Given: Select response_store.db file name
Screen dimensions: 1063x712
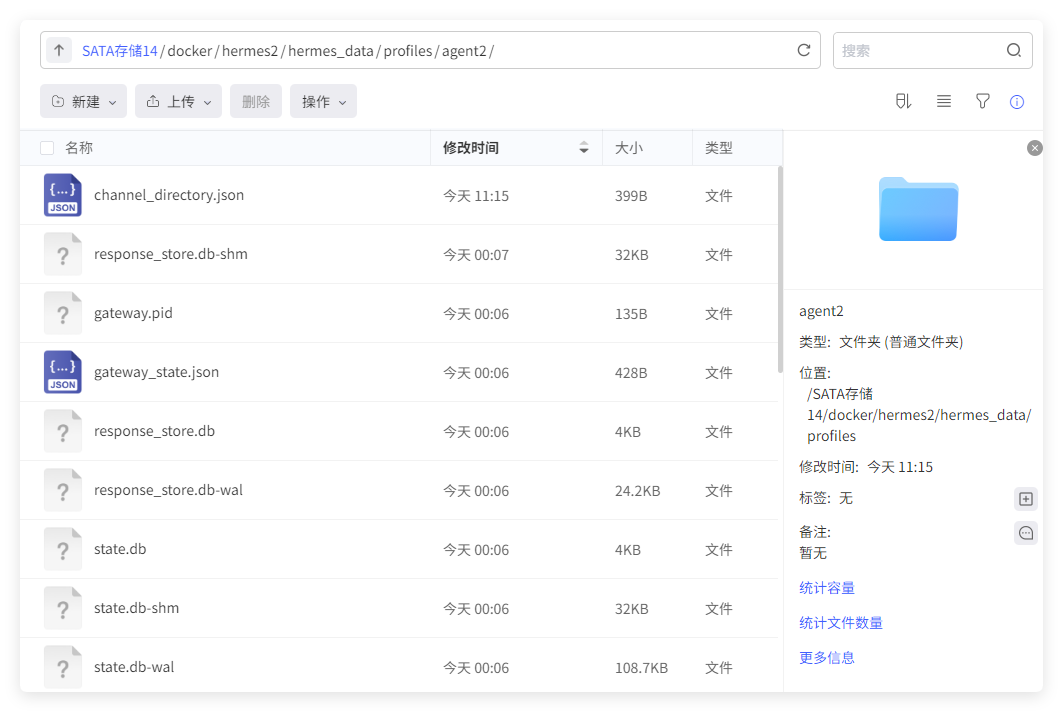Looking at the screenshot, I should (x=155, y=431).
